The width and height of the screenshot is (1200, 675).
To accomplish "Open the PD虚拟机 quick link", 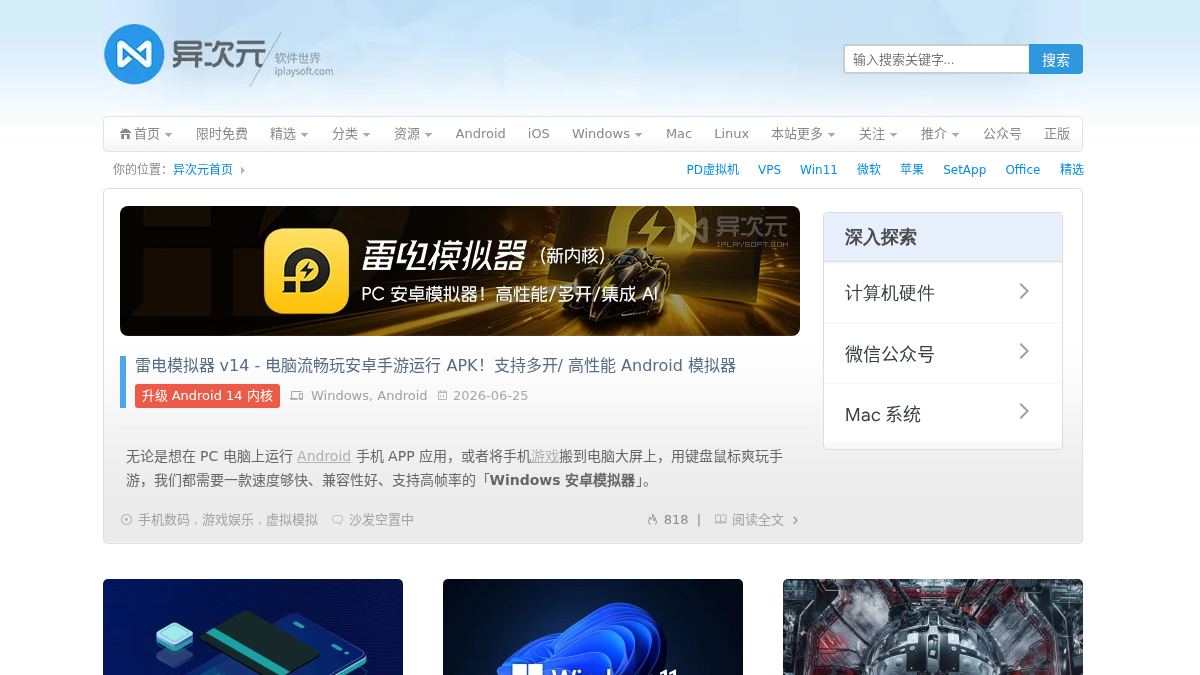I will coord(713,170).
